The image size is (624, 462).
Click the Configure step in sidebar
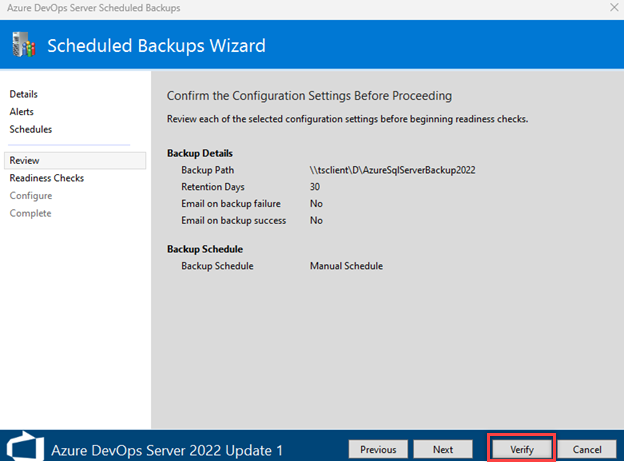(31, 196)
